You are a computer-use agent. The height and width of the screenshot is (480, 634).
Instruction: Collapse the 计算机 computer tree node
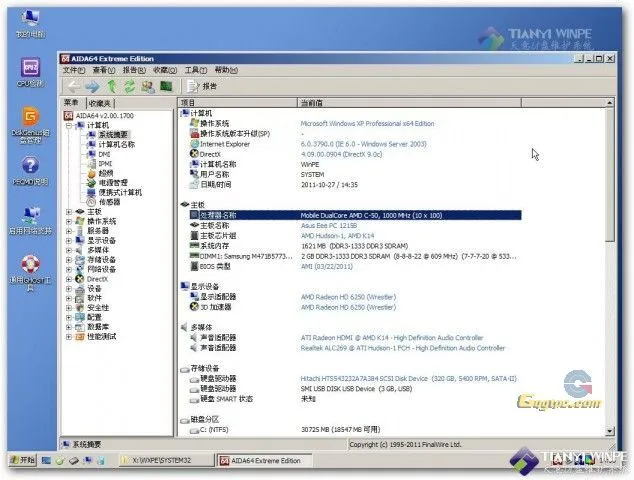pos(69,125)
